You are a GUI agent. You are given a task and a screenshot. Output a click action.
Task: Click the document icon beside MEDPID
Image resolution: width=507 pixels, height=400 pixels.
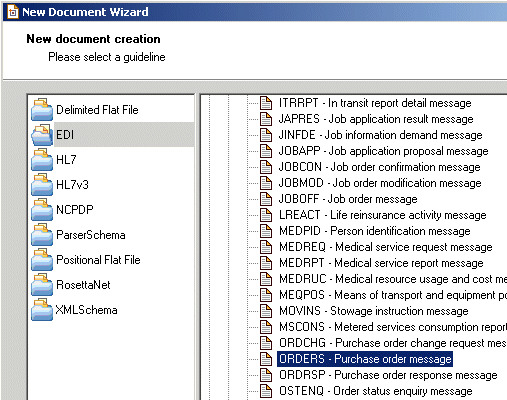[266, 231]
